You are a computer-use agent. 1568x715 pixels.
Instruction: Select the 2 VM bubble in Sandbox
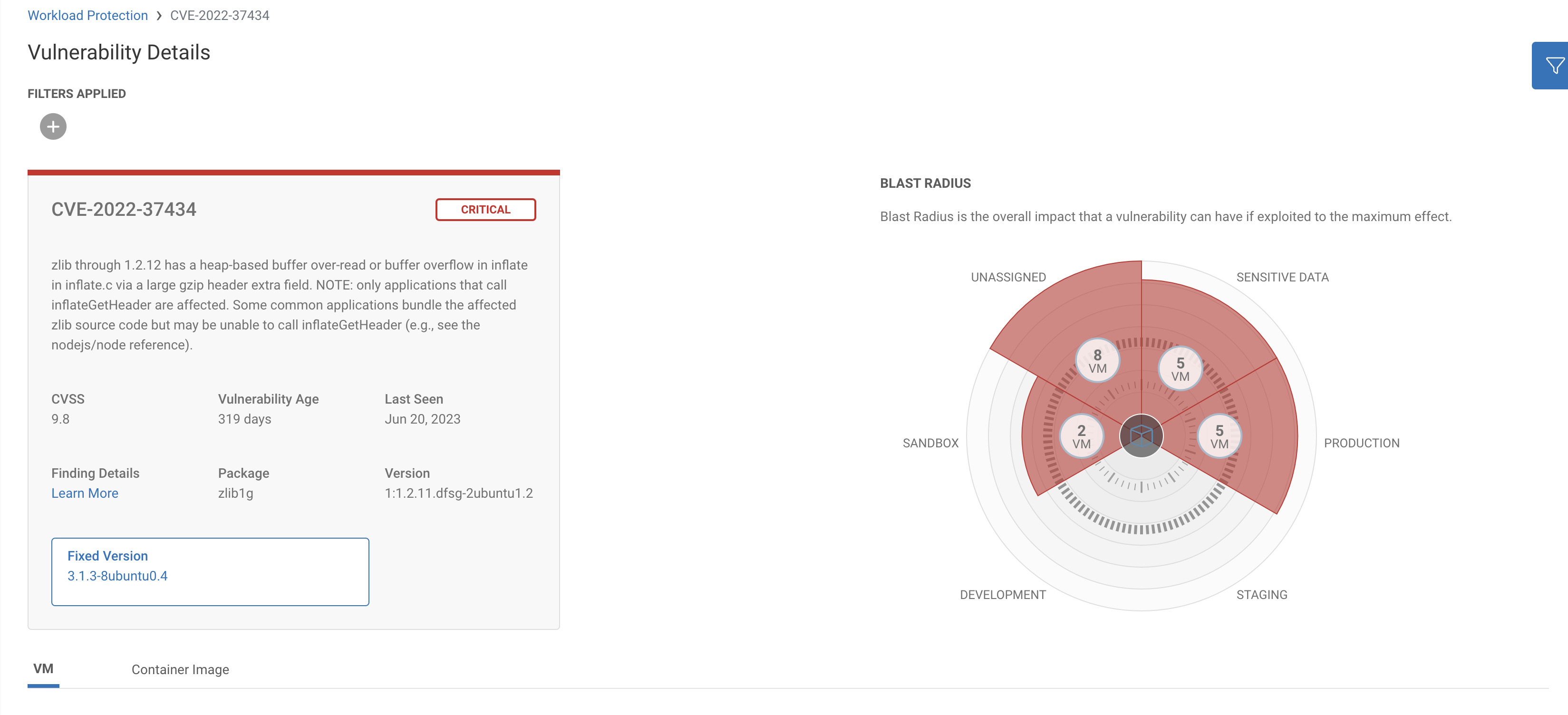tap(1082, 436)
